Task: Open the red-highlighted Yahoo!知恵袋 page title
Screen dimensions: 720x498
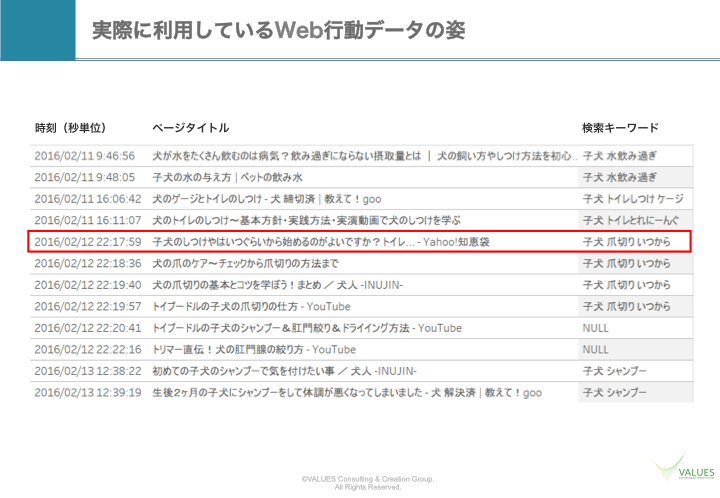Action: (320, 242)
